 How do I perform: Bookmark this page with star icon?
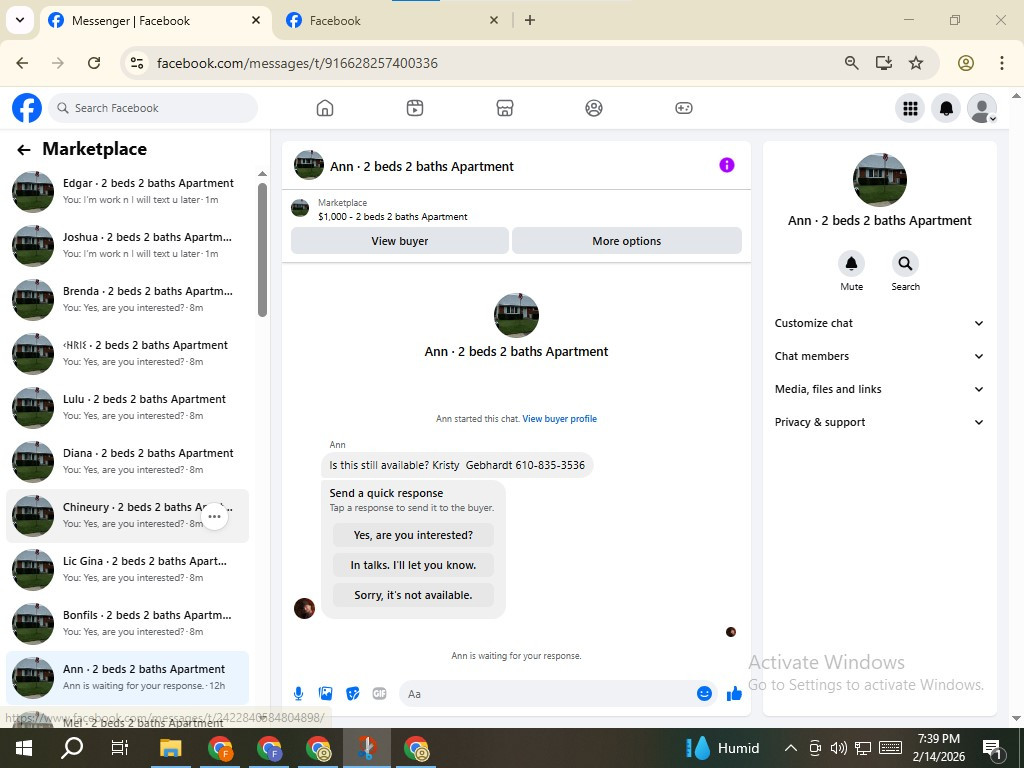pyautogui.click(x=916, y=63)
